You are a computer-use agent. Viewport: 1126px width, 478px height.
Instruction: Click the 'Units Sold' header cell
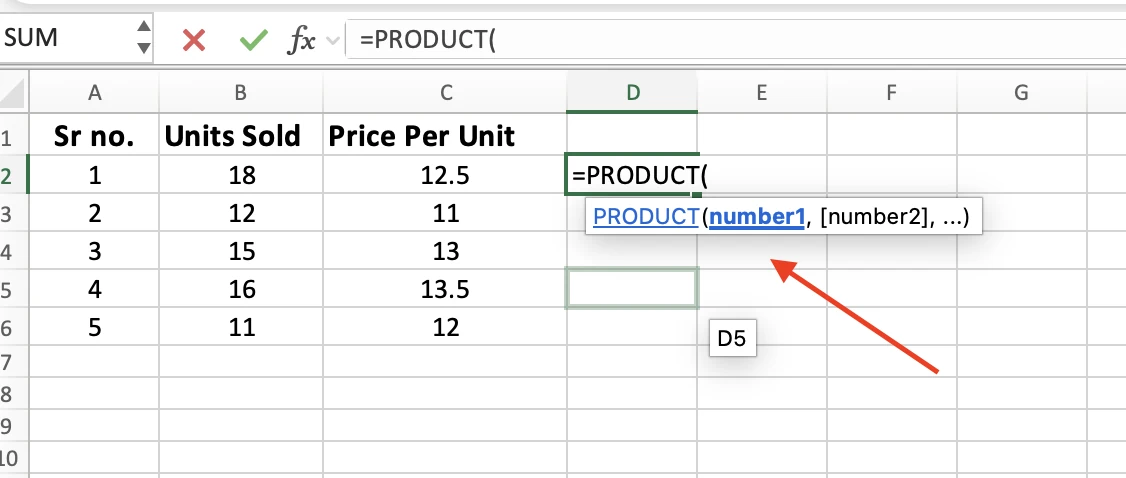coord(241,136)
